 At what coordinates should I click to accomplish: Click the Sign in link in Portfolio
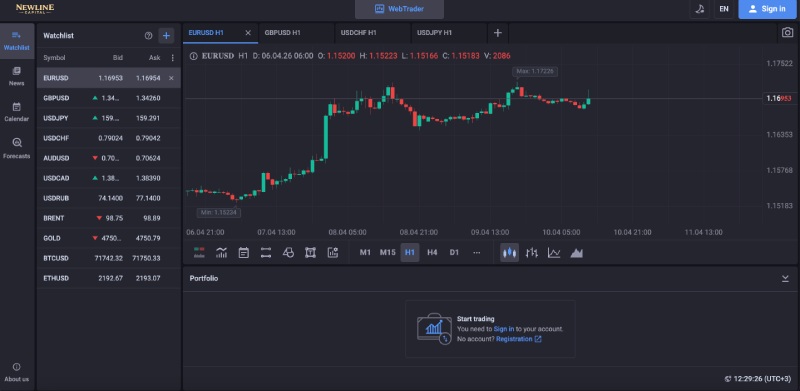(x=504, y=329)
